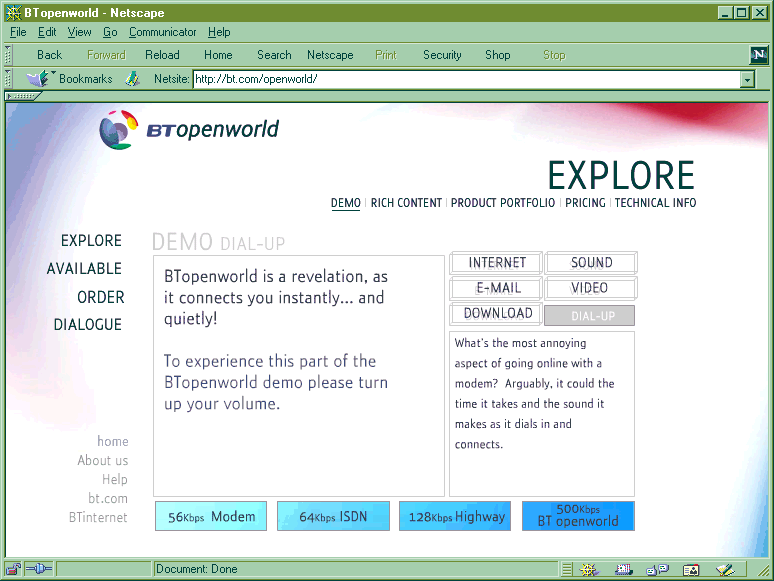The height and width of the screenshot is (581, 774).
Task: Open the File menu
Action: pos(18,32)
